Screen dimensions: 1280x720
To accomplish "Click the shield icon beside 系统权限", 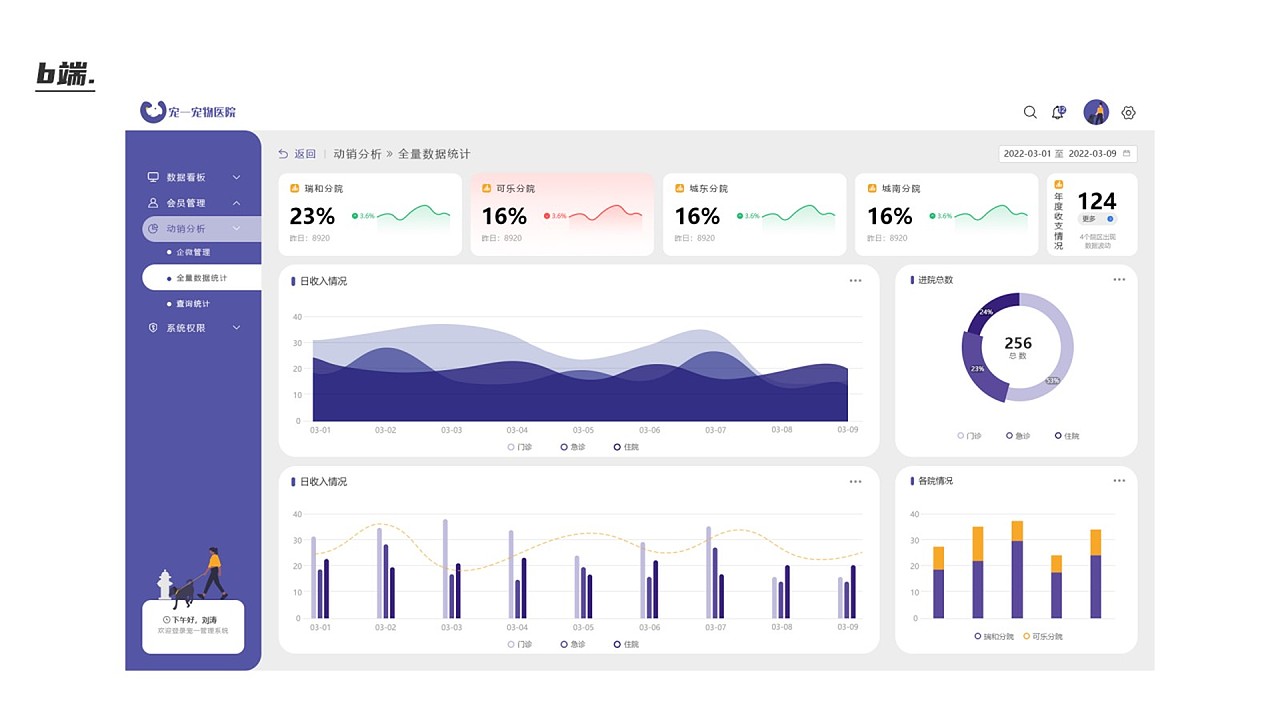I will (153, 328).
